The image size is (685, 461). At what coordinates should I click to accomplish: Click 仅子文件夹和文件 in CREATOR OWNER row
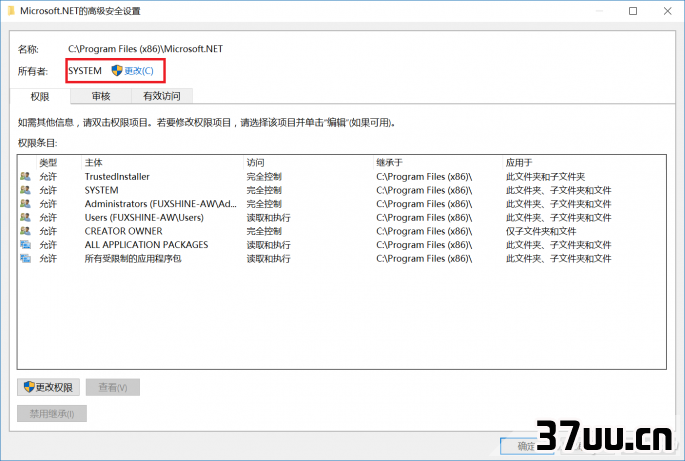(x=541, y=231)
